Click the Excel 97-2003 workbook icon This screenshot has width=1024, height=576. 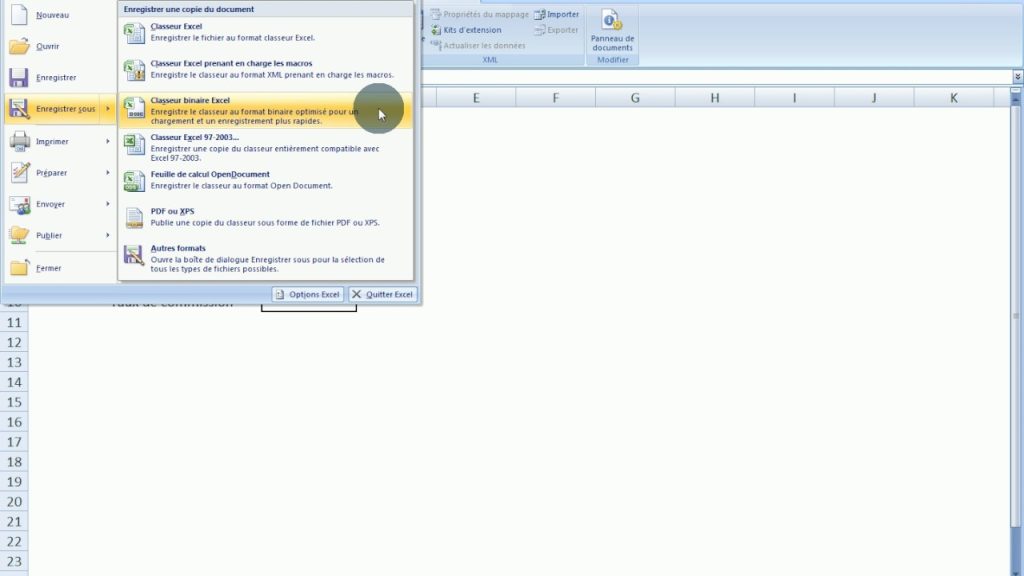click(135, 144)
